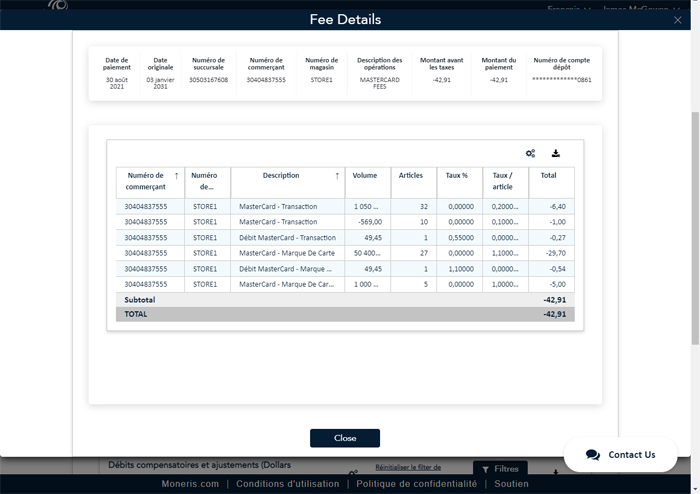Click the TOTAL row label
The image size is (700, 494).
(136, 314)
